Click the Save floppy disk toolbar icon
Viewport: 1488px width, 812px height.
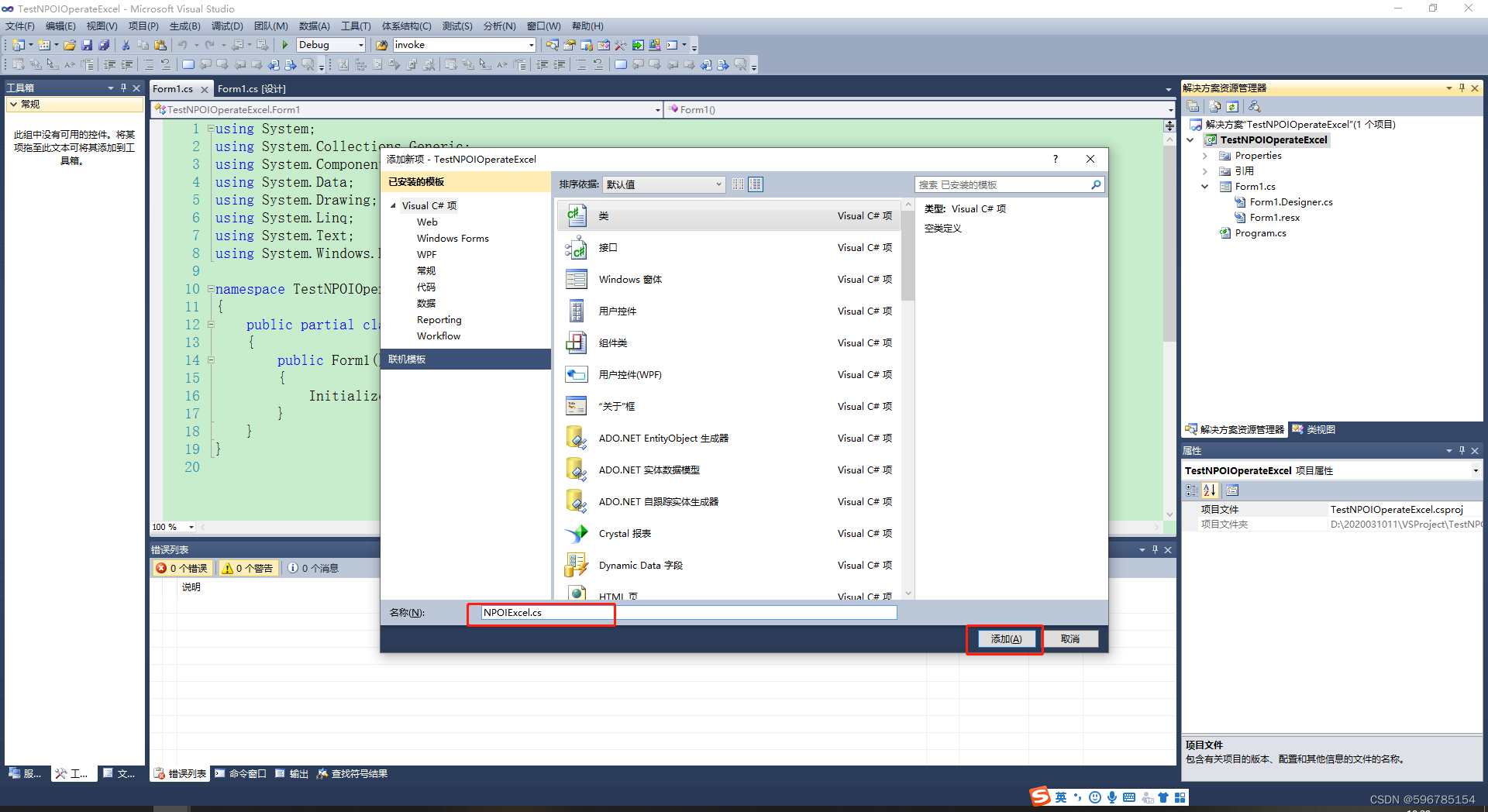[x=87, y=45]
